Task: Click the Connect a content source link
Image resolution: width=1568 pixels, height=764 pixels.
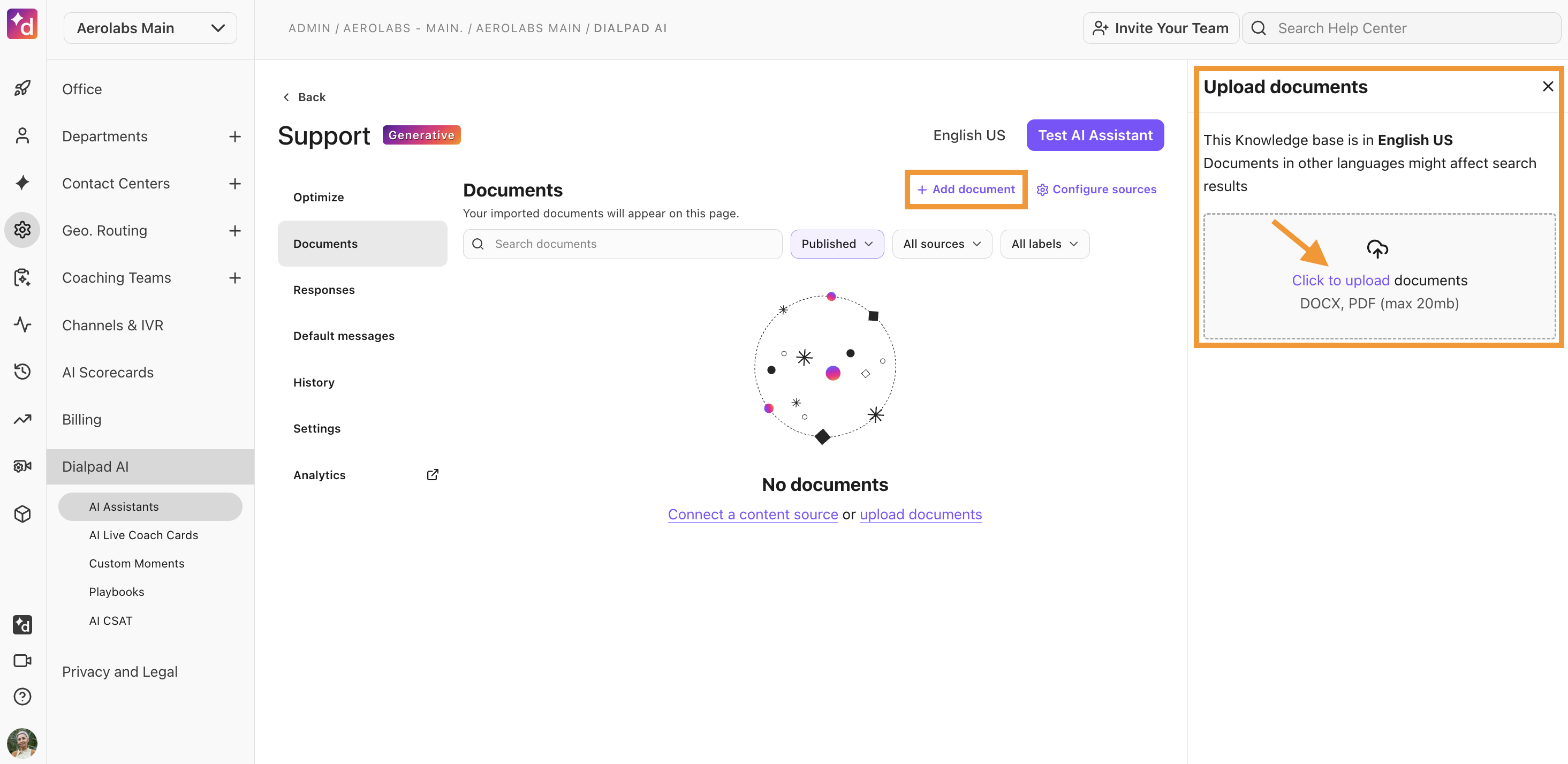Action: [753, 515]
